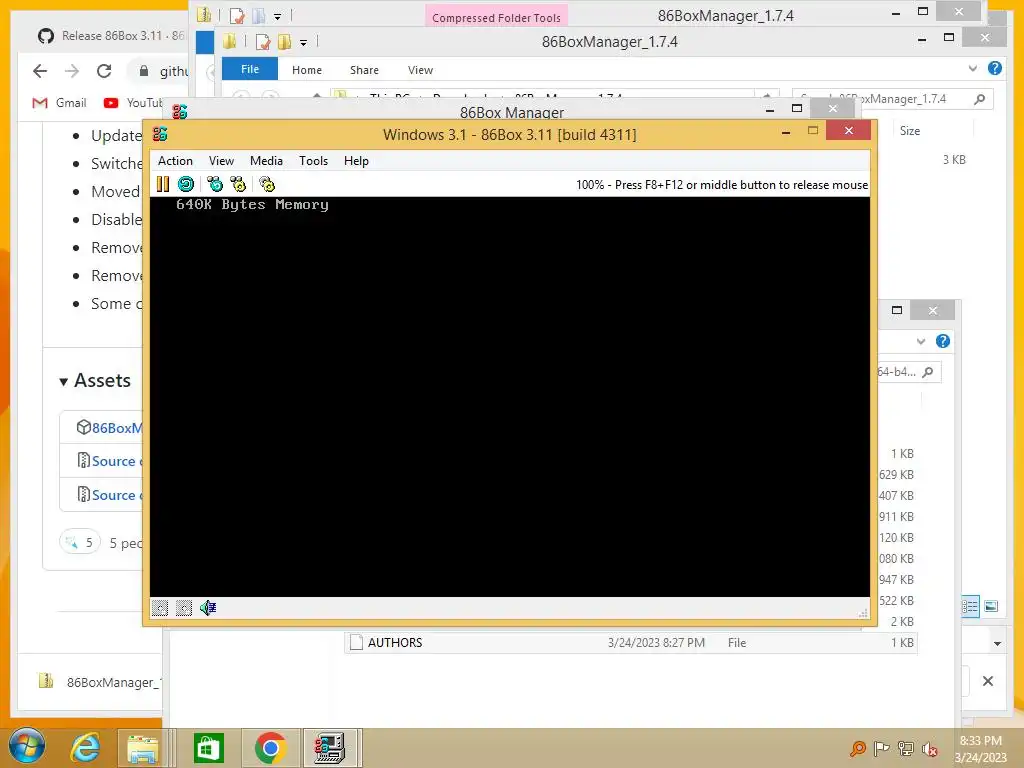
Task: Open Windows Store from taskbar
Action: click(x=209, y=748)
